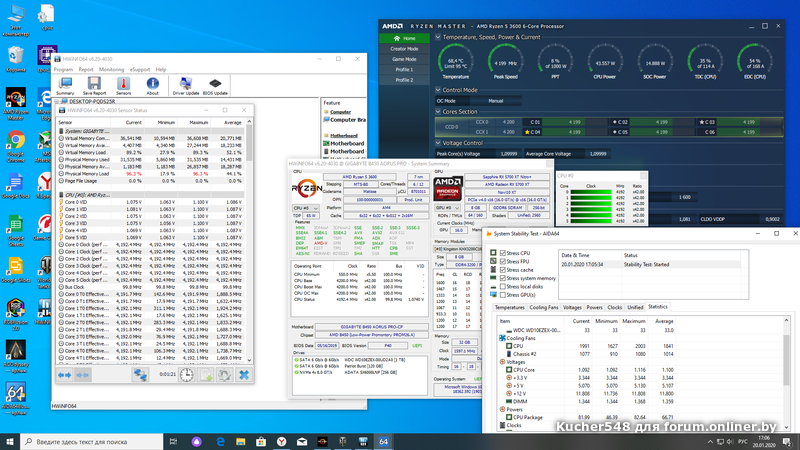Collapse the Cores Section in Ryzen Master
The height and width of the screenshot is (450, 800).
point(436,112)
